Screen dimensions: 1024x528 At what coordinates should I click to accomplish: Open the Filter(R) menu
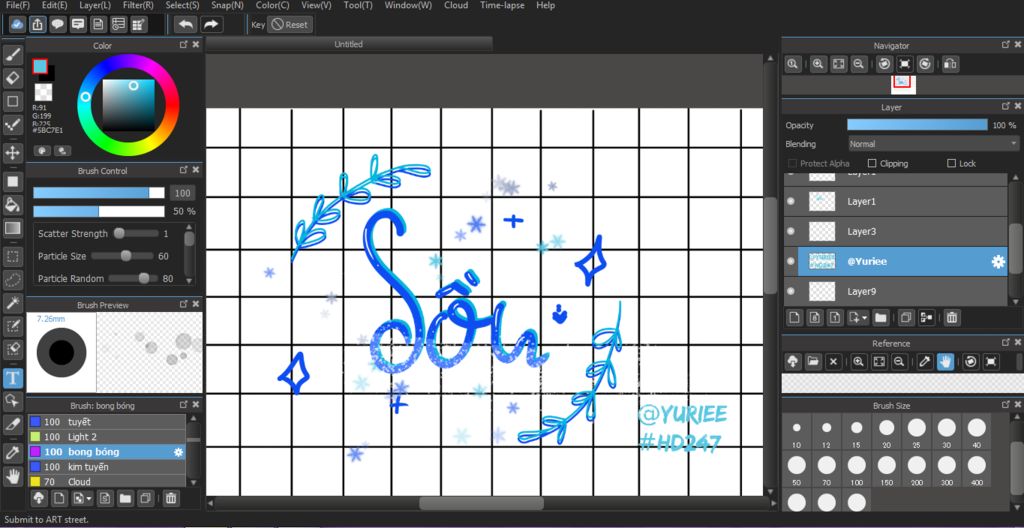point(138,5)
